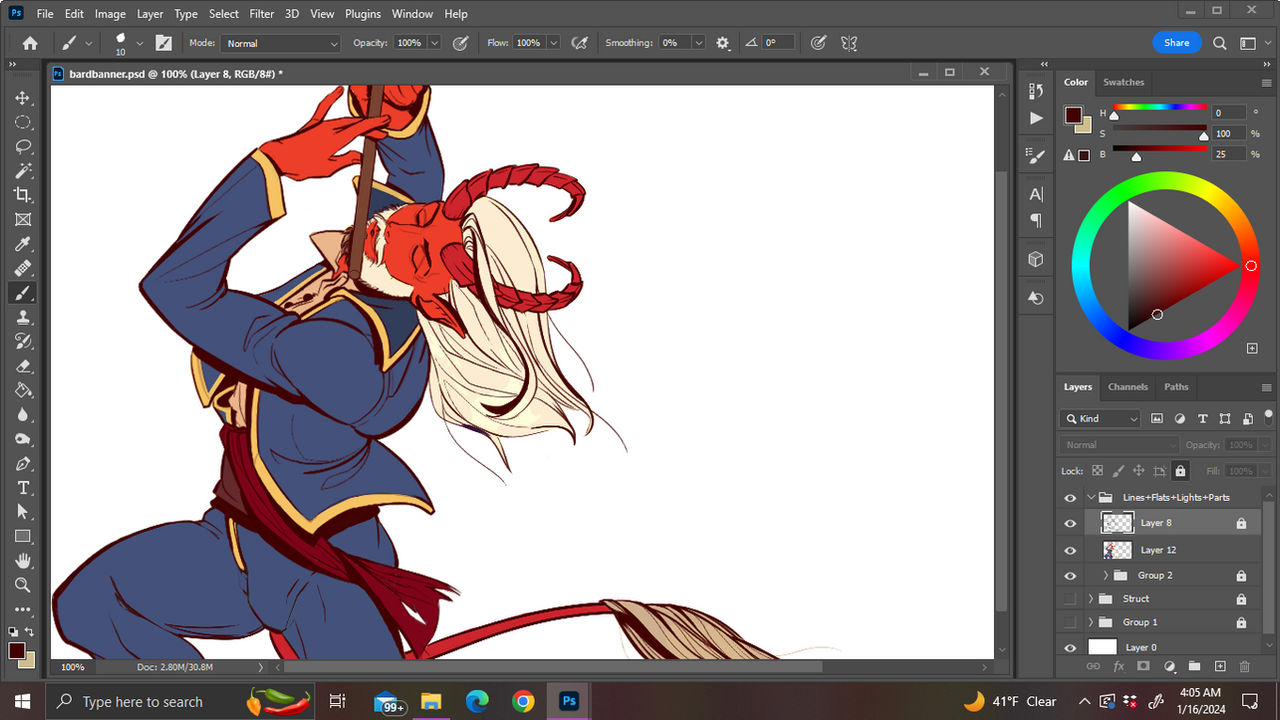The height and width of the screenshot is (720, 1280).
Task: Choose the Type tool
Action: [x=22, y=488]
